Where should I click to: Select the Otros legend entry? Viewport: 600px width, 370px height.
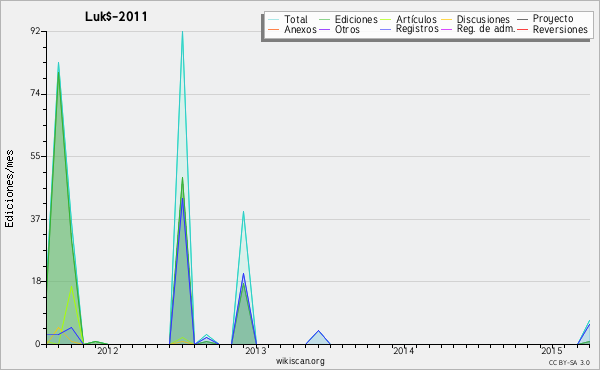(x=347, y=29)
